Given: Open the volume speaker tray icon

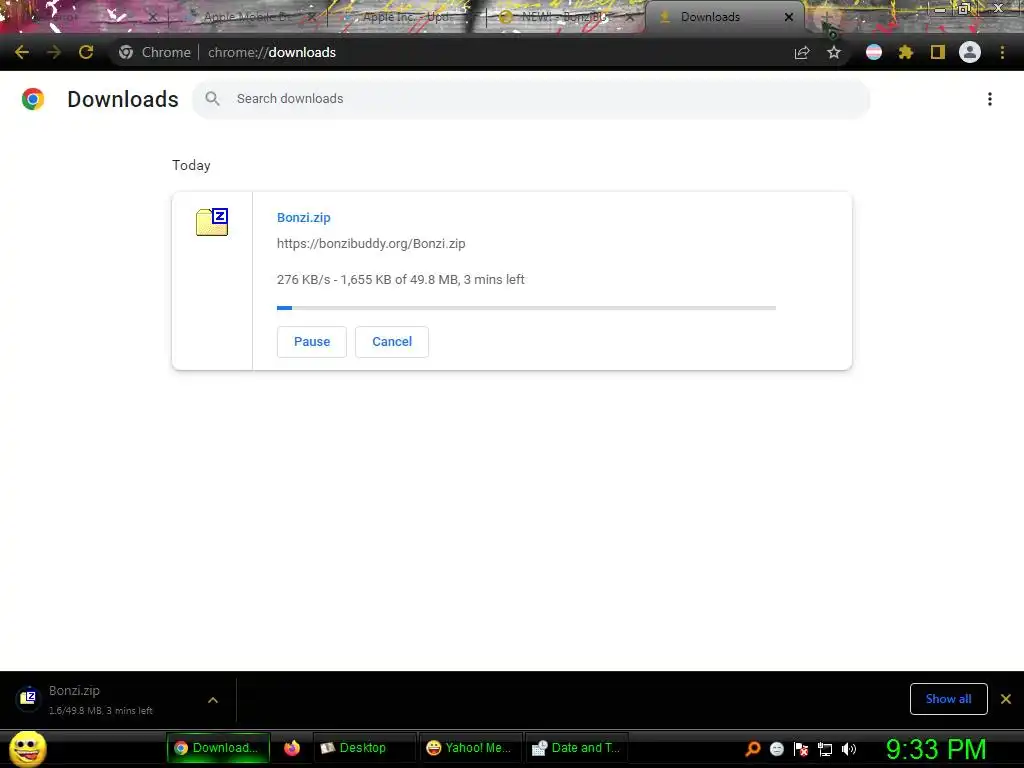Looking at the screenshot, I should (x=849, y=749).
